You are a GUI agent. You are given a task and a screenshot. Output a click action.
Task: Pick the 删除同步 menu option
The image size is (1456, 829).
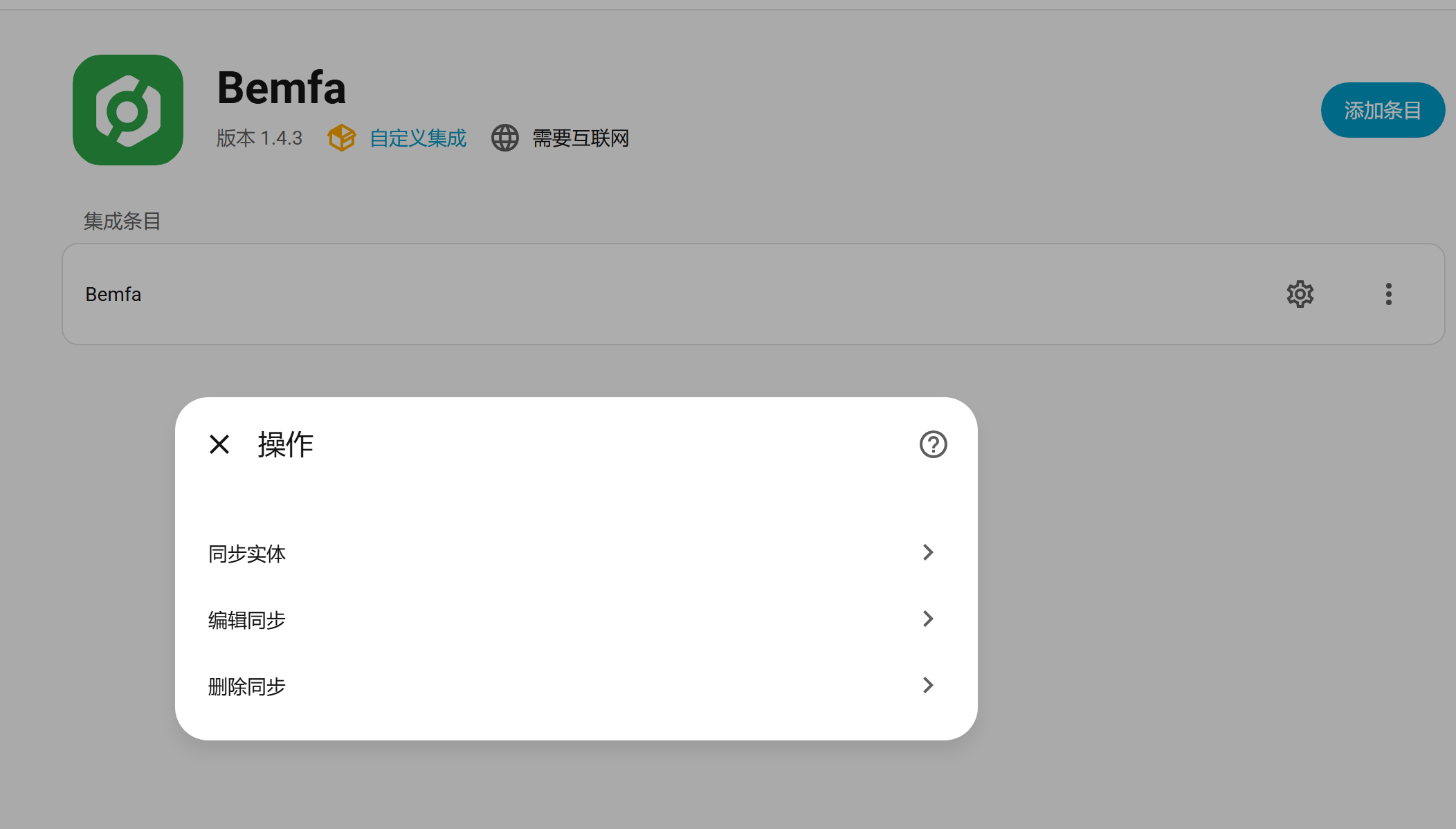576,686
